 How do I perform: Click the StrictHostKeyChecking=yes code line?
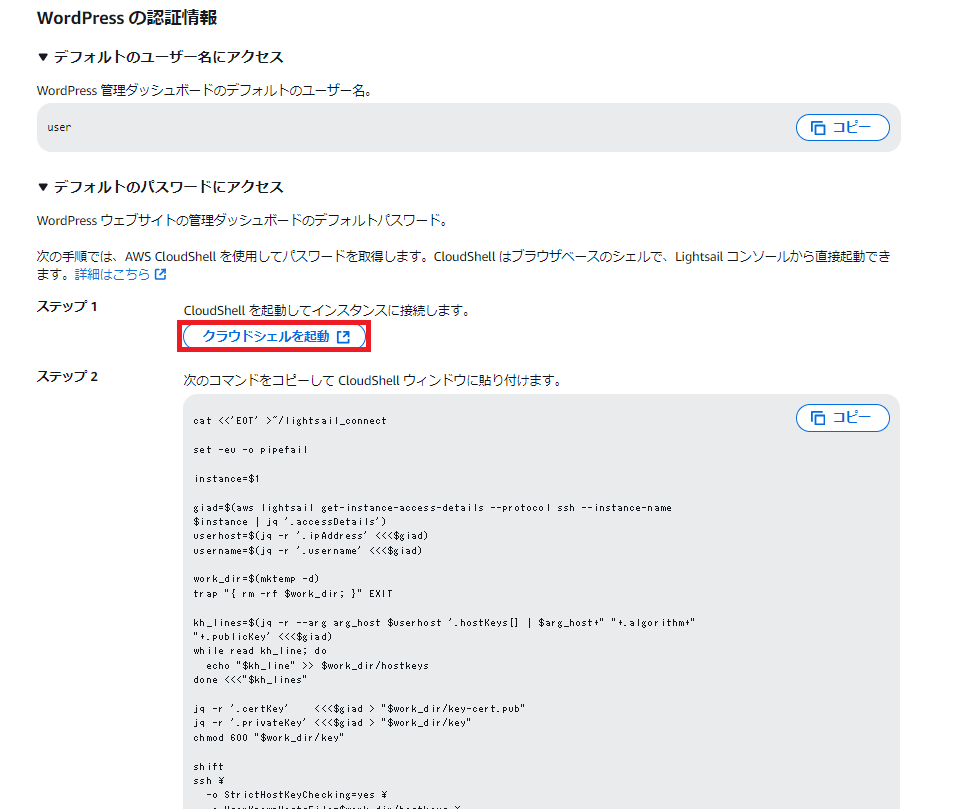pos(297,794)
